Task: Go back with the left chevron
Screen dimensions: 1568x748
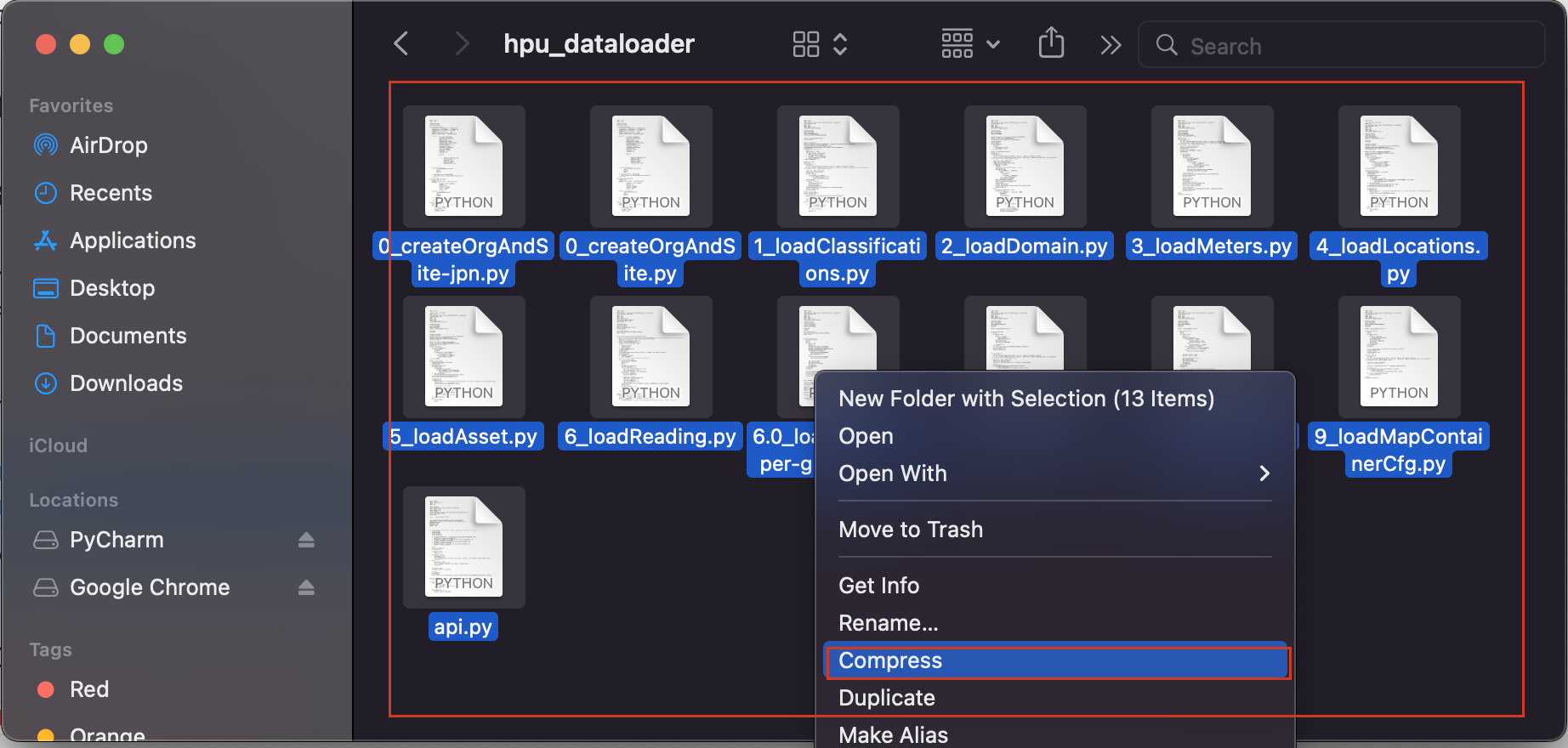Action: coord(401,43)
